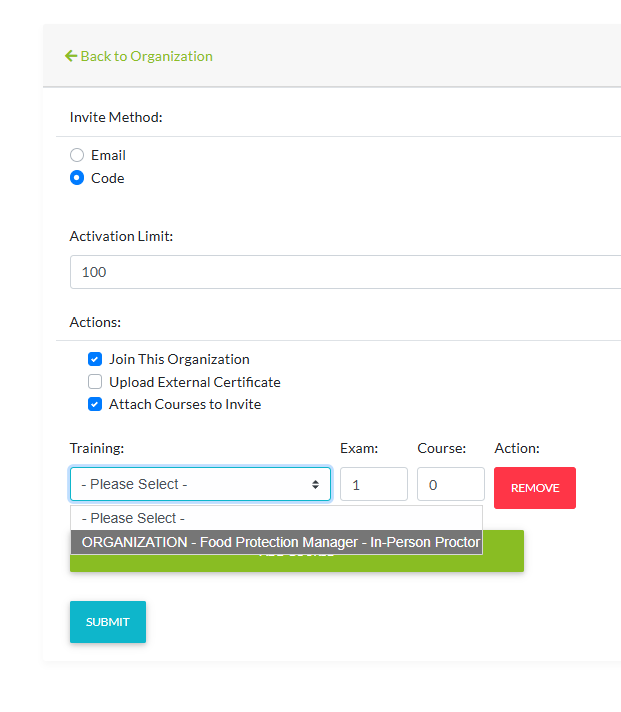
Task: Click the back arrow icon
Action: (x=70, y=56)
